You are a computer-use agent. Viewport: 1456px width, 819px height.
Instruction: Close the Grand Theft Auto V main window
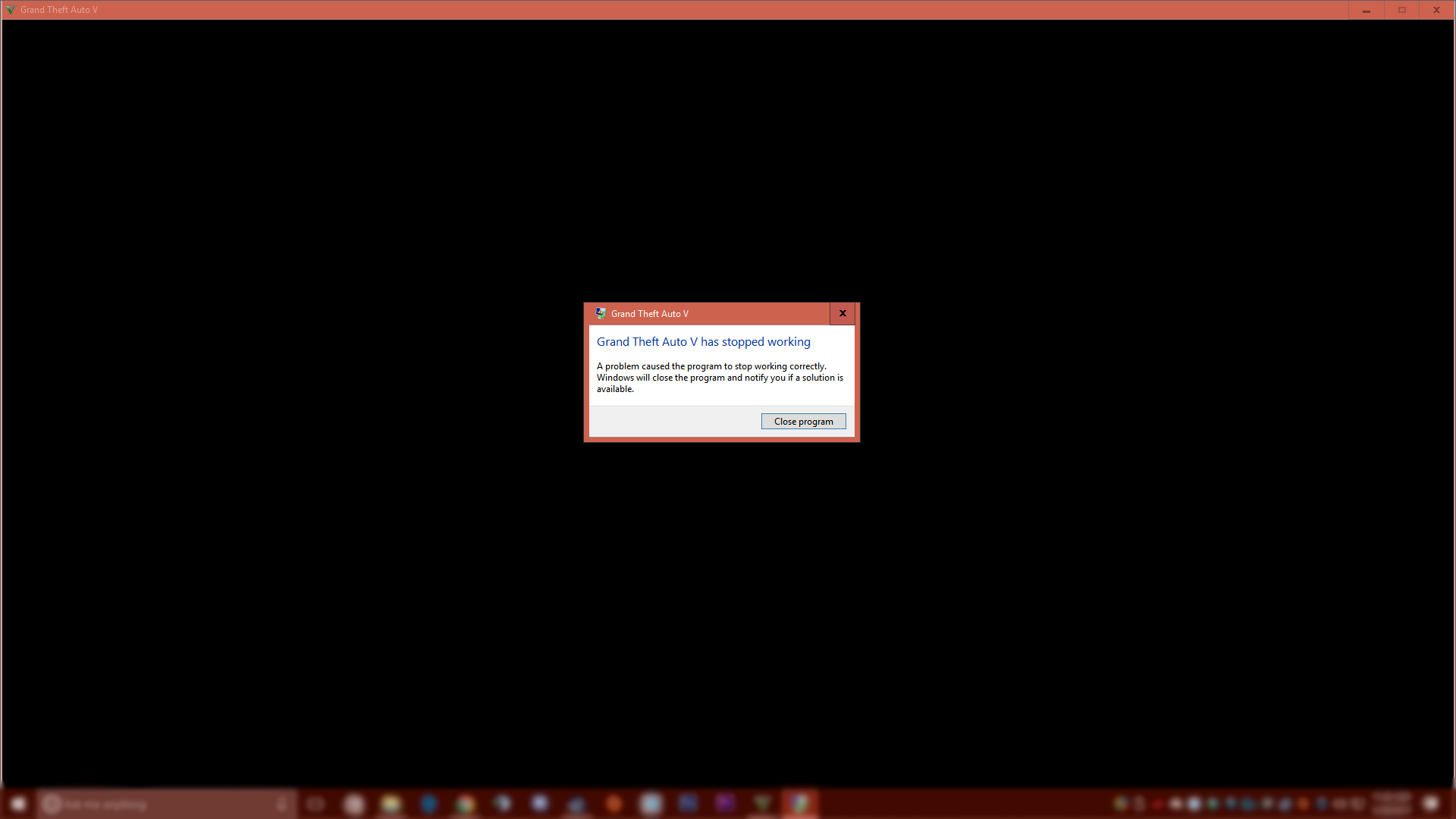[1436, 10]
